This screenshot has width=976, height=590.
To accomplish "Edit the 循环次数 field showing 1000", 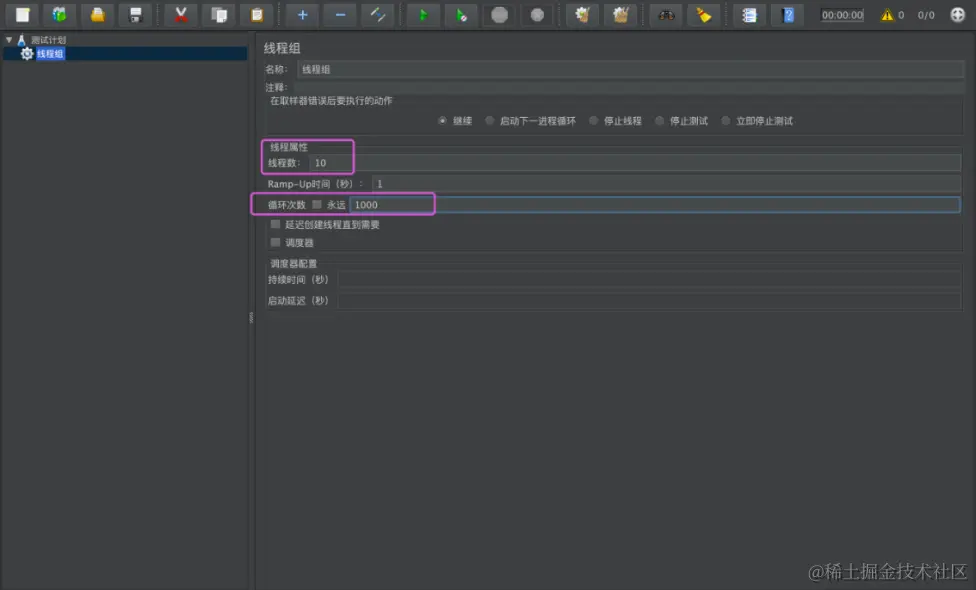I will (x=655, y=205).
